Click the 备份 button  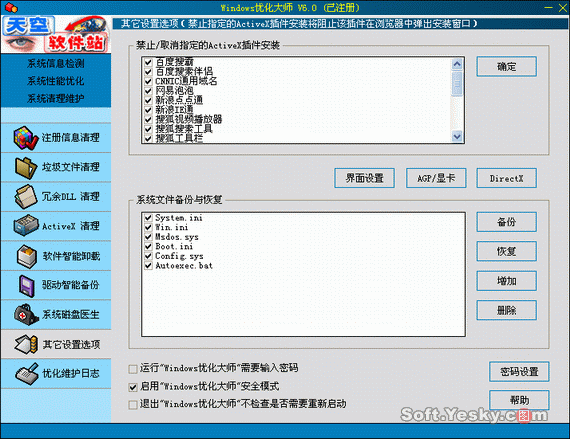point(506,222)
